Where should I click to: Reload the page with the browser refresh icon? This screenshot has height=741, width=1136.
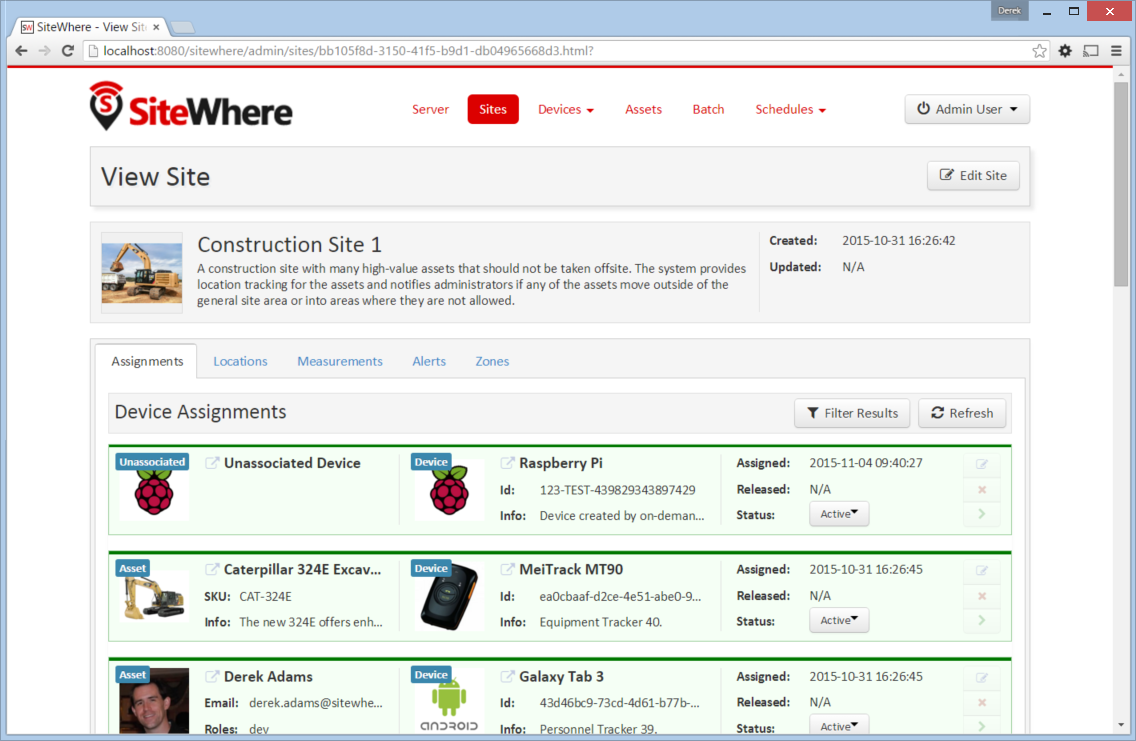tap(67, 51)
